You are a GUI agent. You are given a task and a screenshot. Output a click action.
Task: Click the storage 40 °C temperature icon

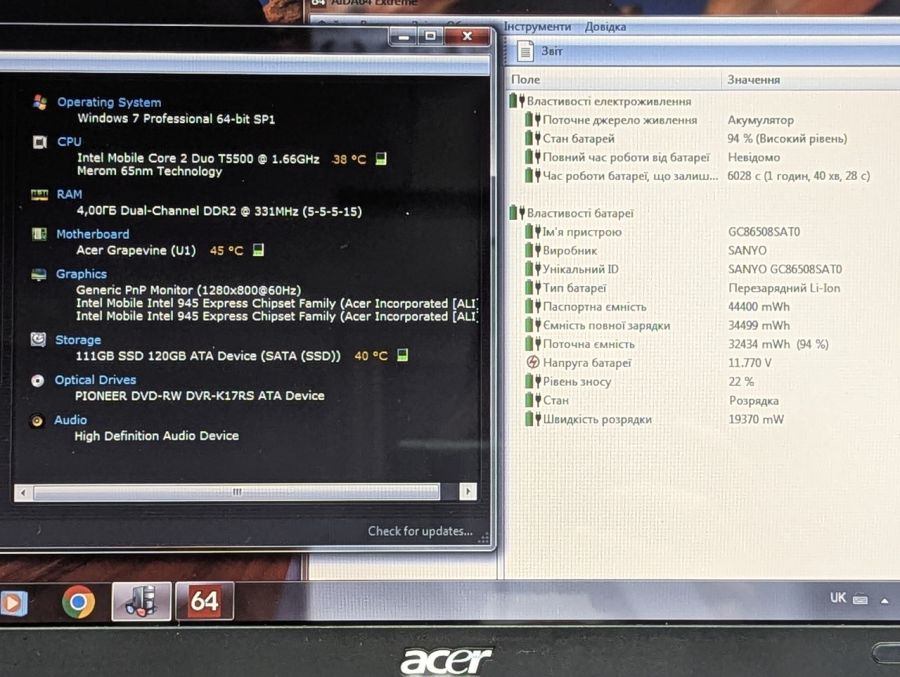click(x=402, y=355)
